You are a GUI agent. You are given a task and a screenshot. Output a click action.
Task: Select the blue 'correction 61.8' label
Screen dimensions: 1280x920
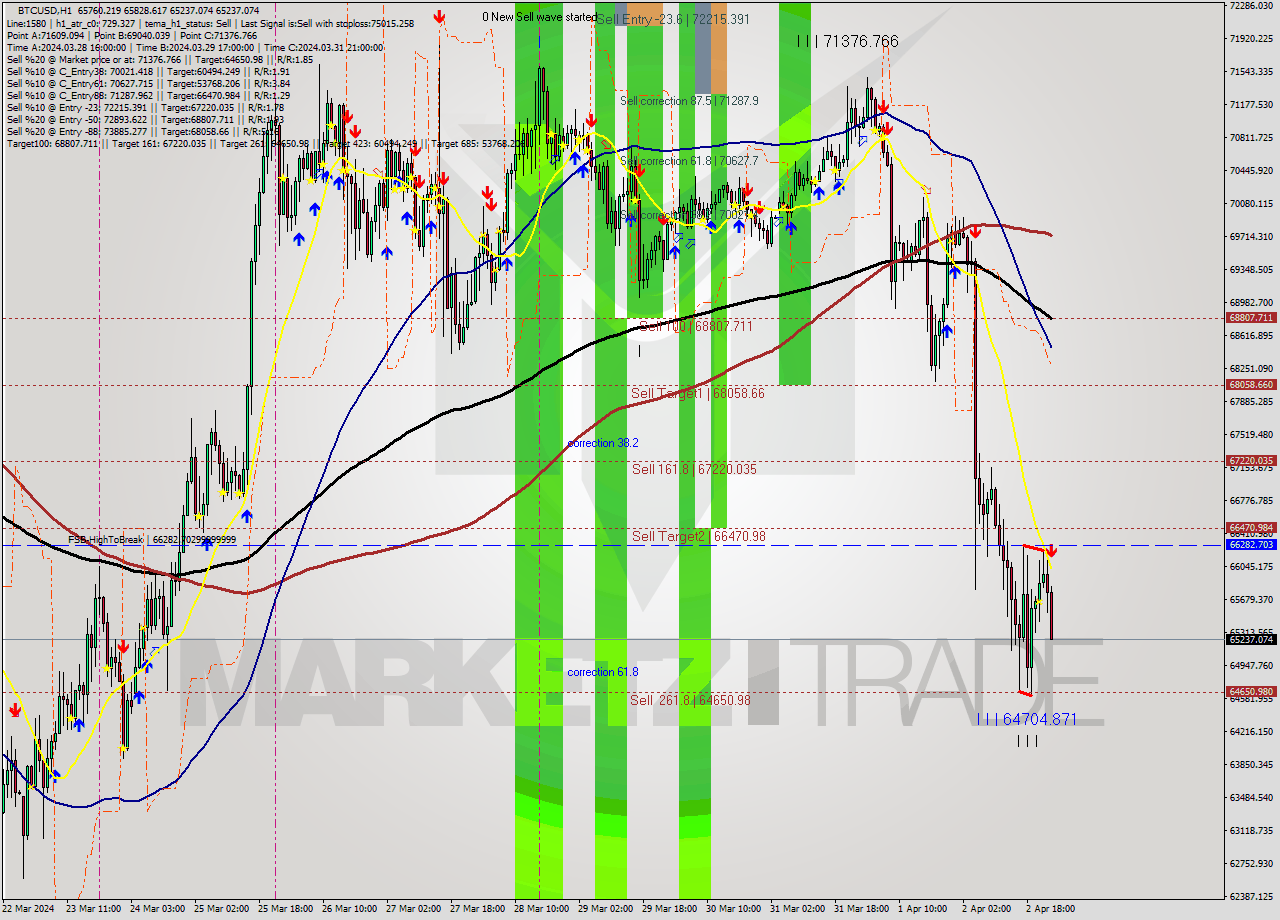pyautogui.click(x=603, y=672)
